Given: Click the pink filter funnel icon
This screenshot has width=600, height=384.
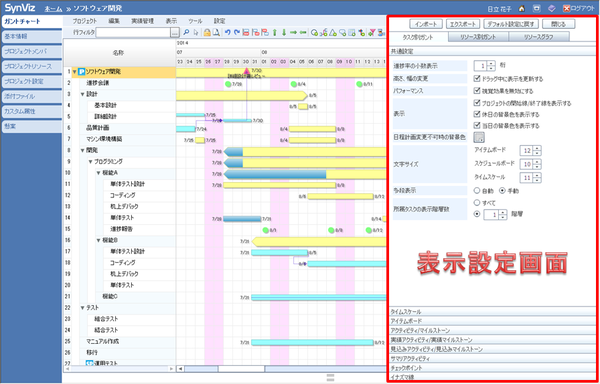Looking at the screenshot, I should pyautogui.click(x=372, y=33).
